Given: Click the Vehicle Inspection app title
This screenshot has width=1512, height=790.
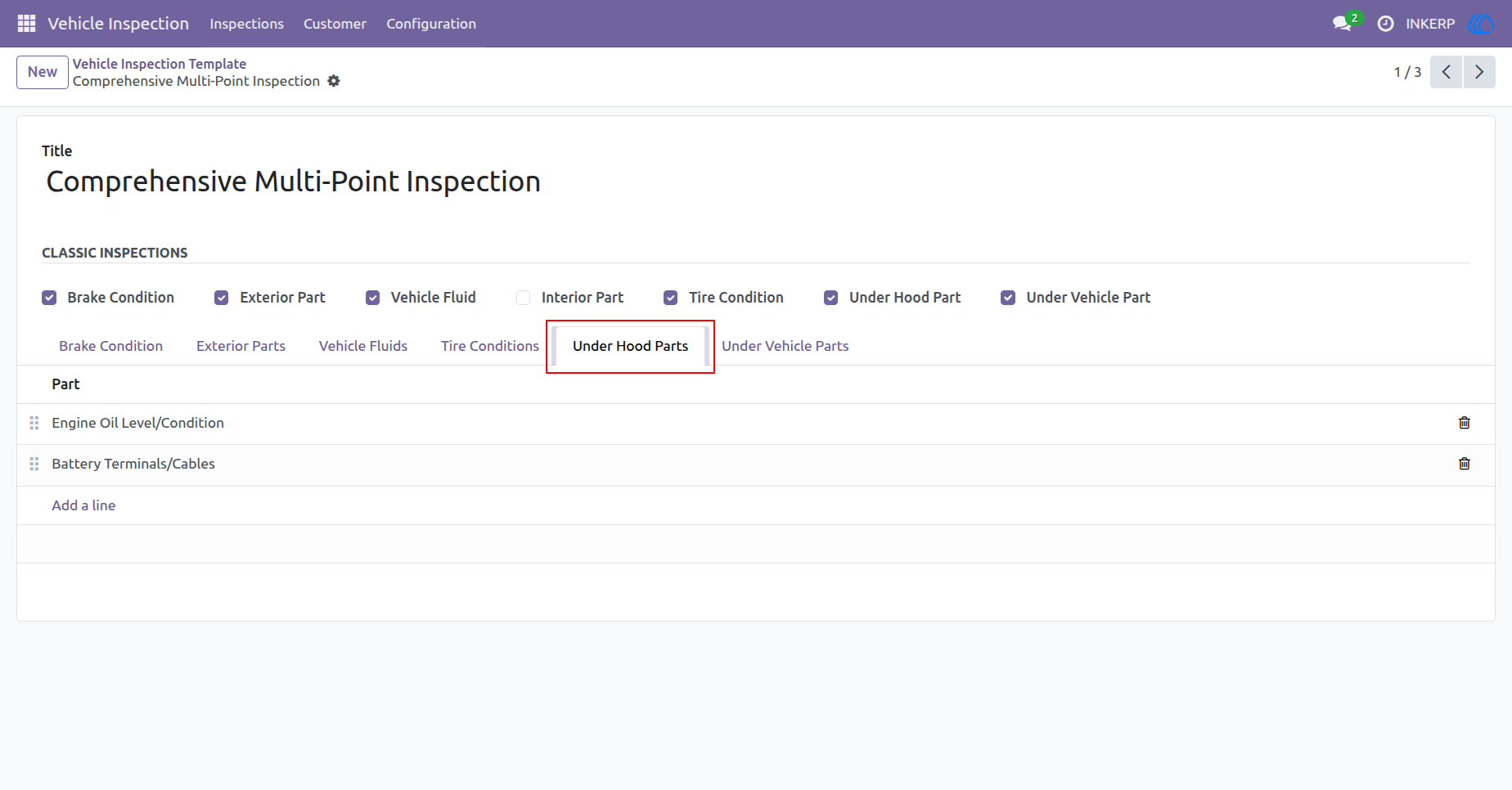Looking at the screenshot, I should pos(118,24).
